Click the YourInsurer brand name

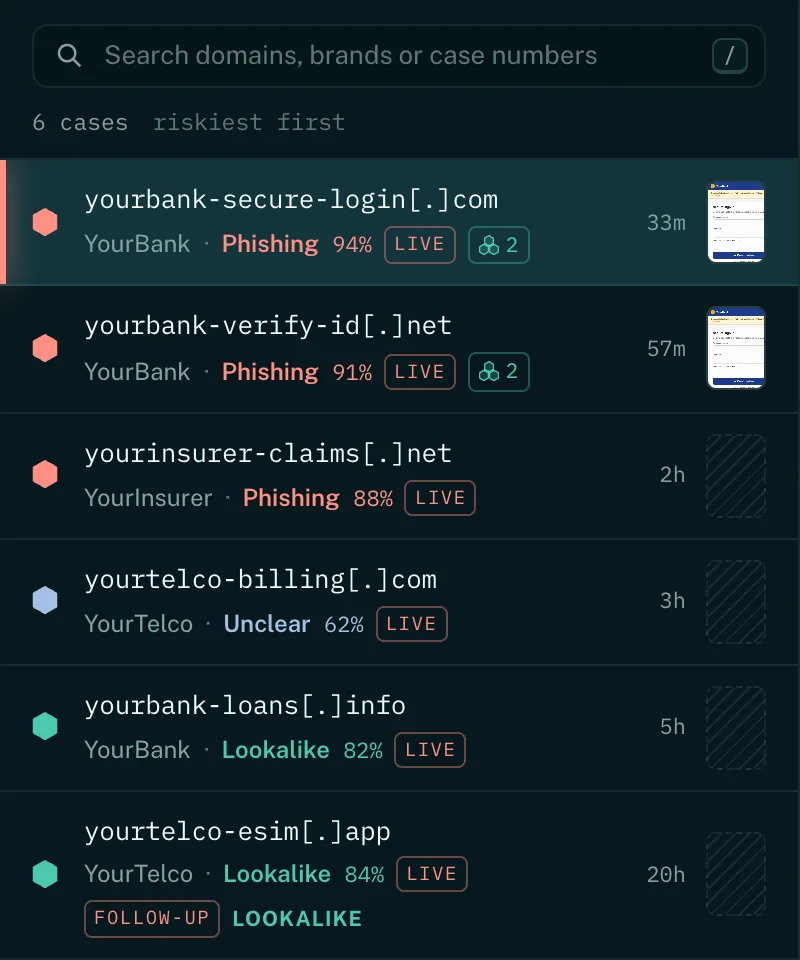tap(148, 498)
